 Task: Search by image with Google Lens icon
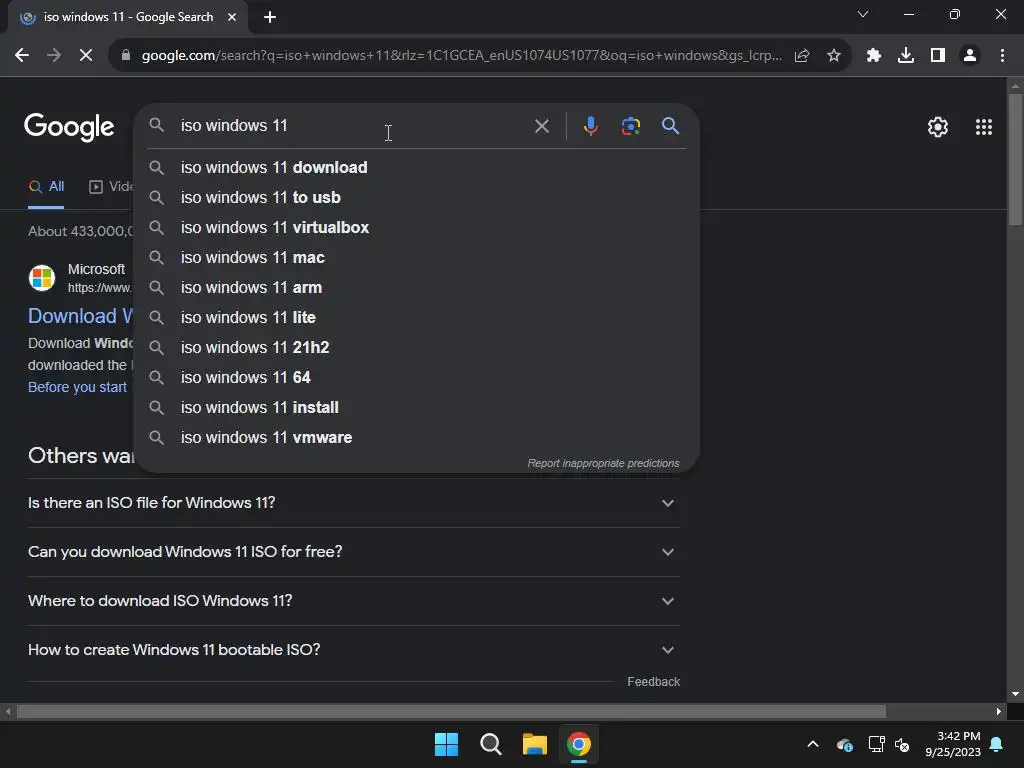click(631, 125)
